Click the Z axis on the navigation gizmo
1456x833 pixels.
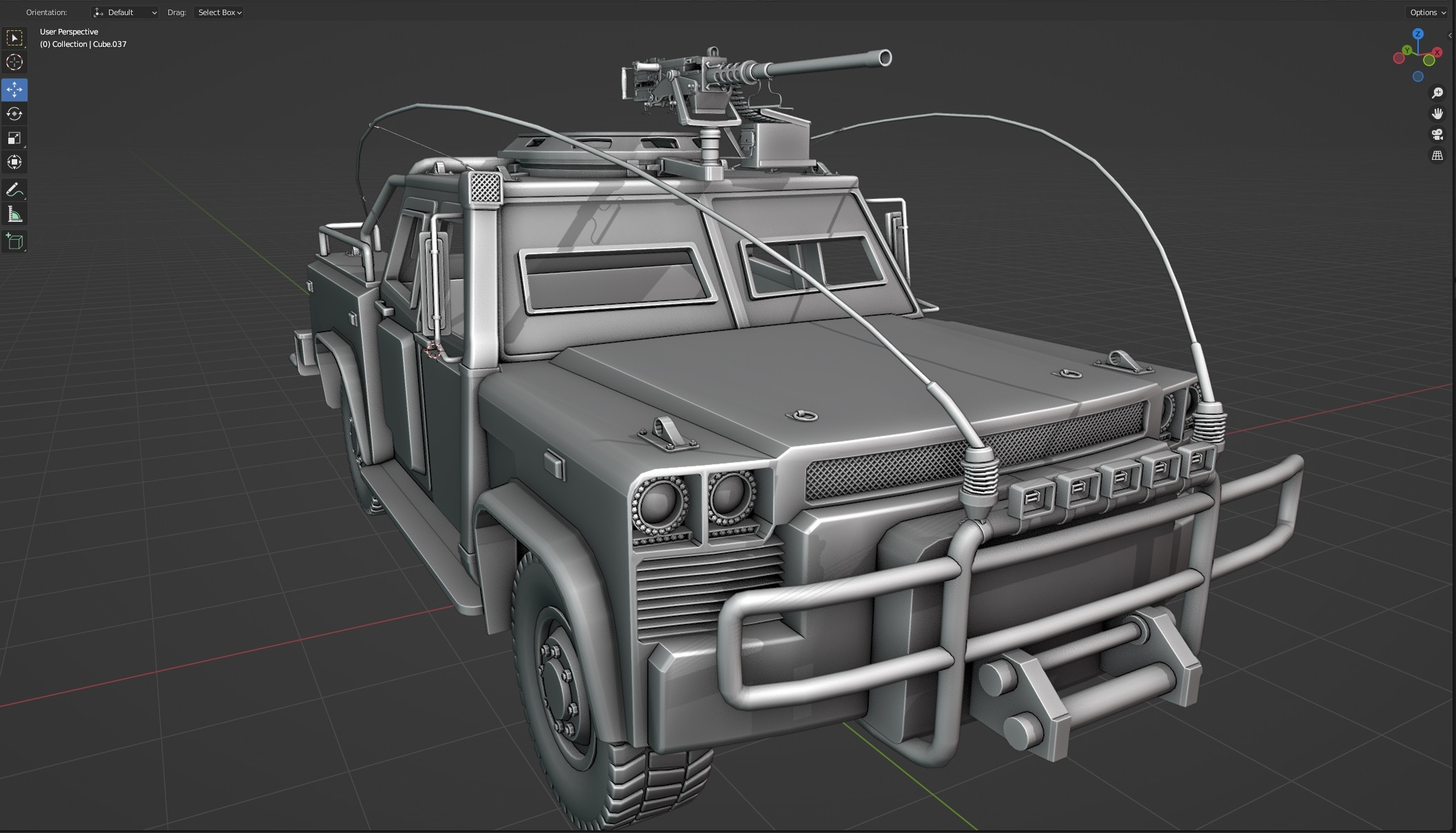click(x=1417, y=34)
